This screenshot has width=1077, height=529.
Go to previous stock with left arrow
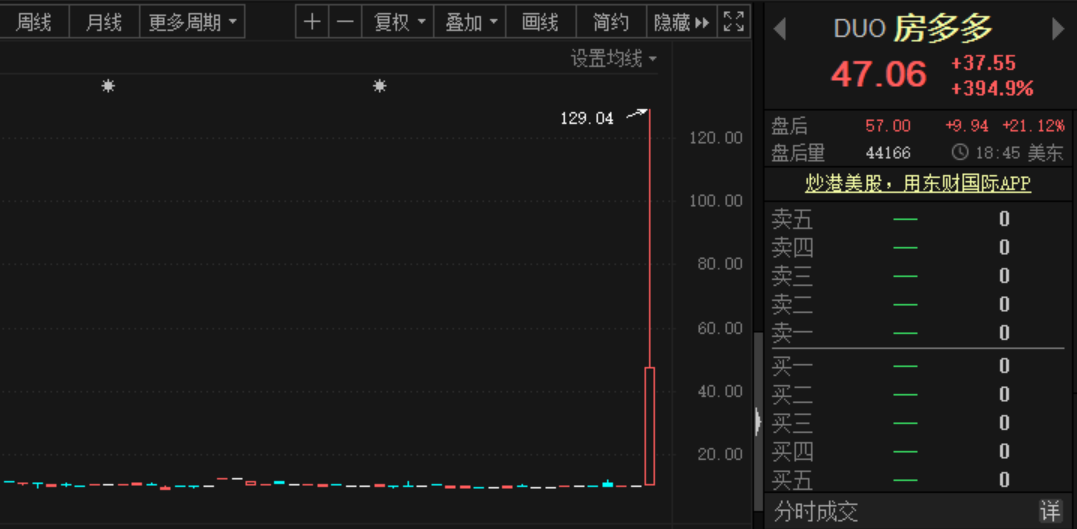click(780, 30)
